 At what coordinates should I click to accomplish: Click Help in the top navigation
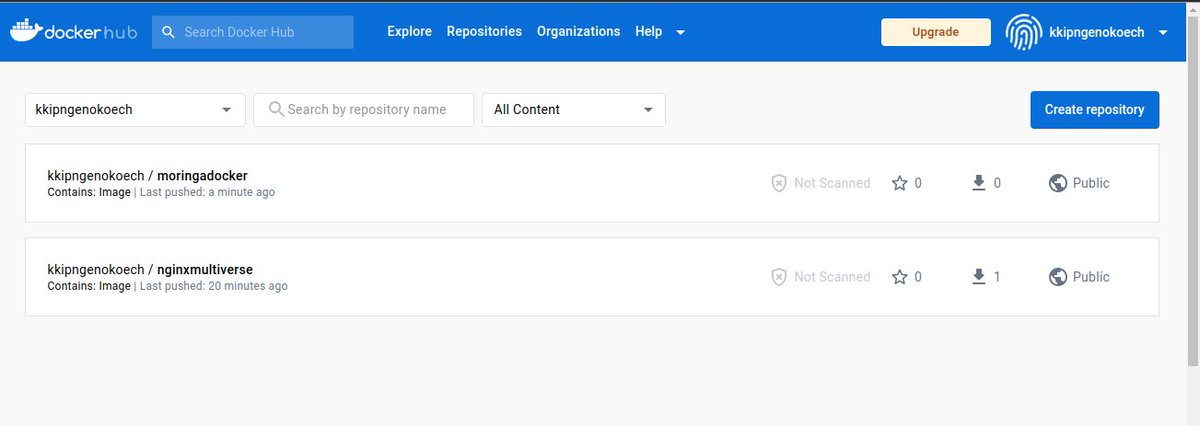(x=648, y=31)
